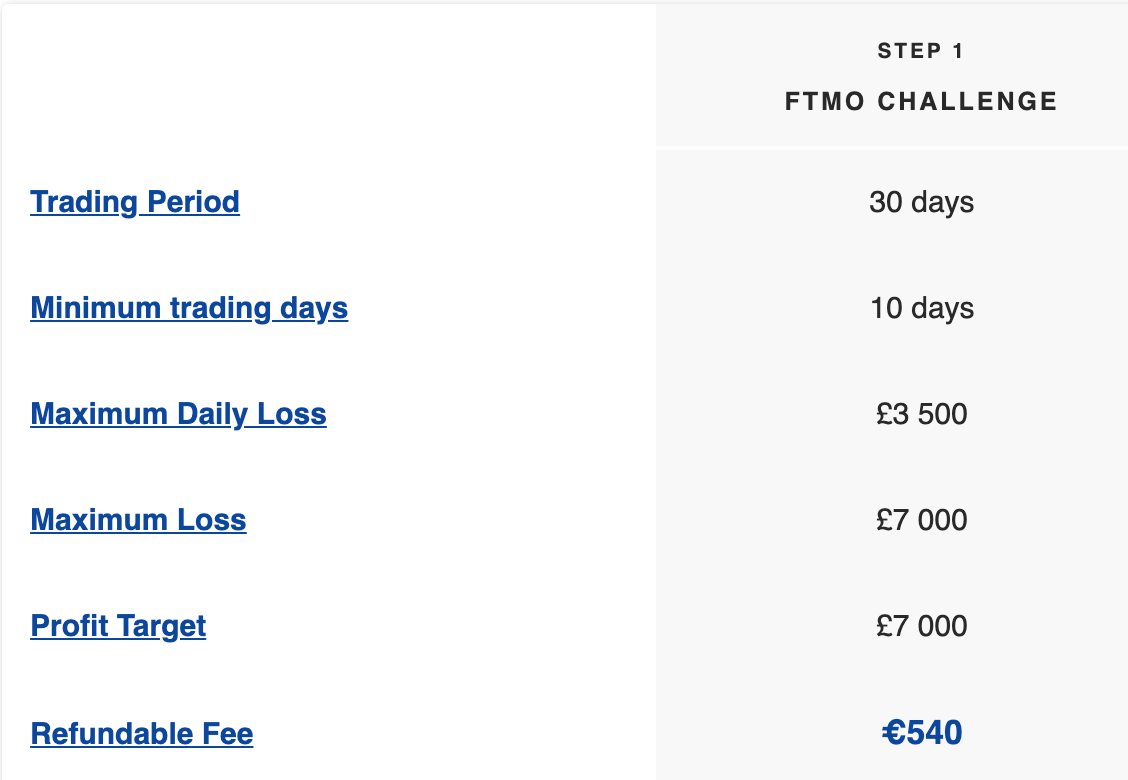Open the Trading Period link
Image resolution: width=1128 pixels, height=780 pixels.
(135, 202)
